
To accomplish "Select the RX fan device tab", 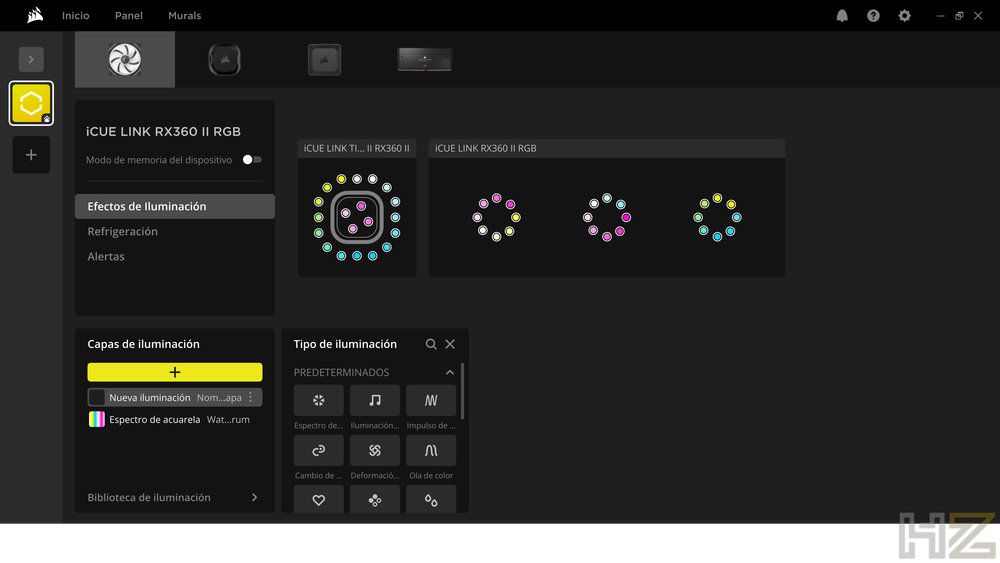I will pos(125,59).
